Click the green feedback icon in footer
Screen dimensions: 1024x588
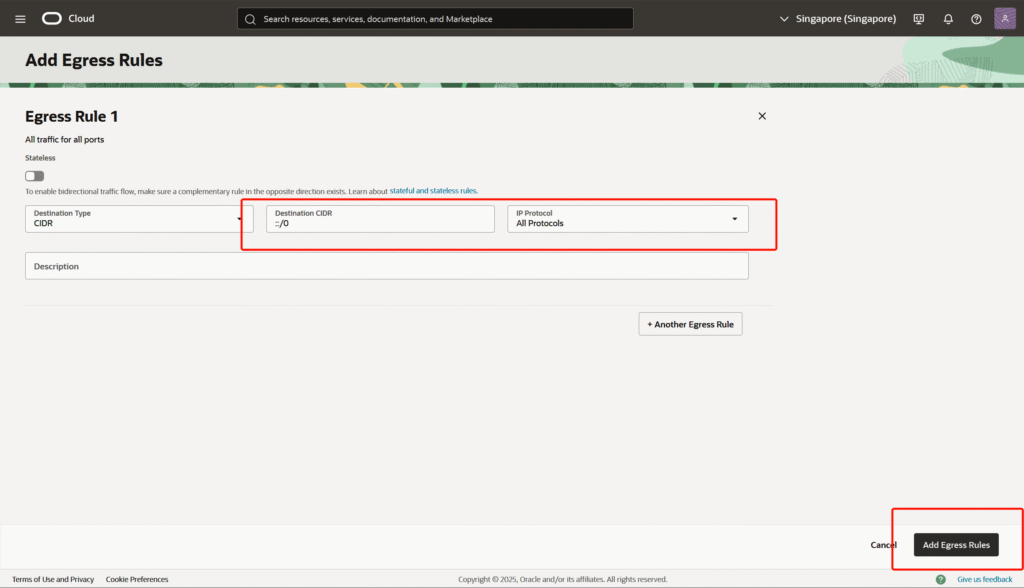(x=940, y=579)
